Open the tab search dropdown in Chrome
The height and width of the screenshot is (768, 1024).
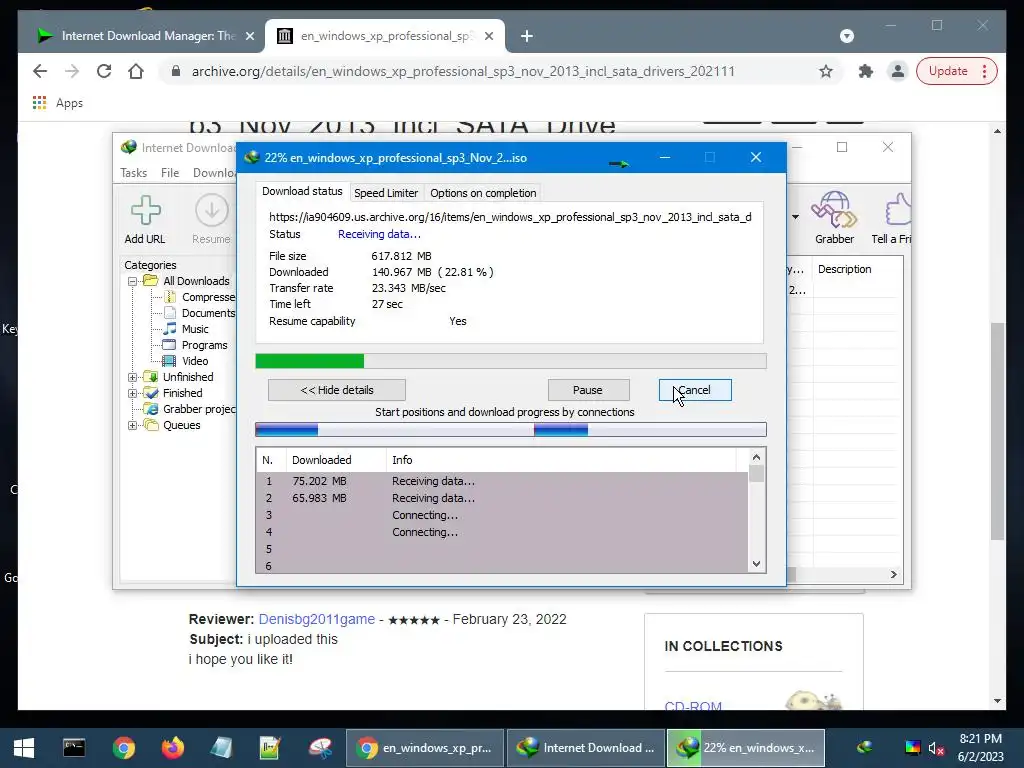(x=847, y=36)
